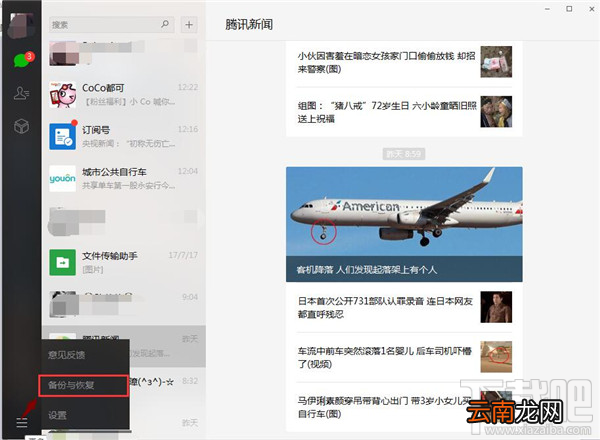Open the chat timestamped 9:04
Viewport: 600px width, 440px height.
click(124, 304)
